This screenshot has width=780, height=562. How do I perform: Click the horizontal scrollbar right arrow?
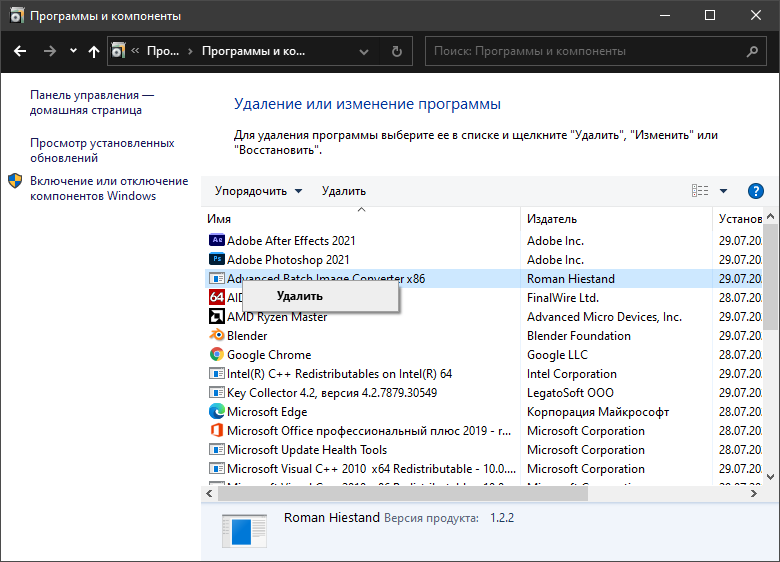click(754, 493)
